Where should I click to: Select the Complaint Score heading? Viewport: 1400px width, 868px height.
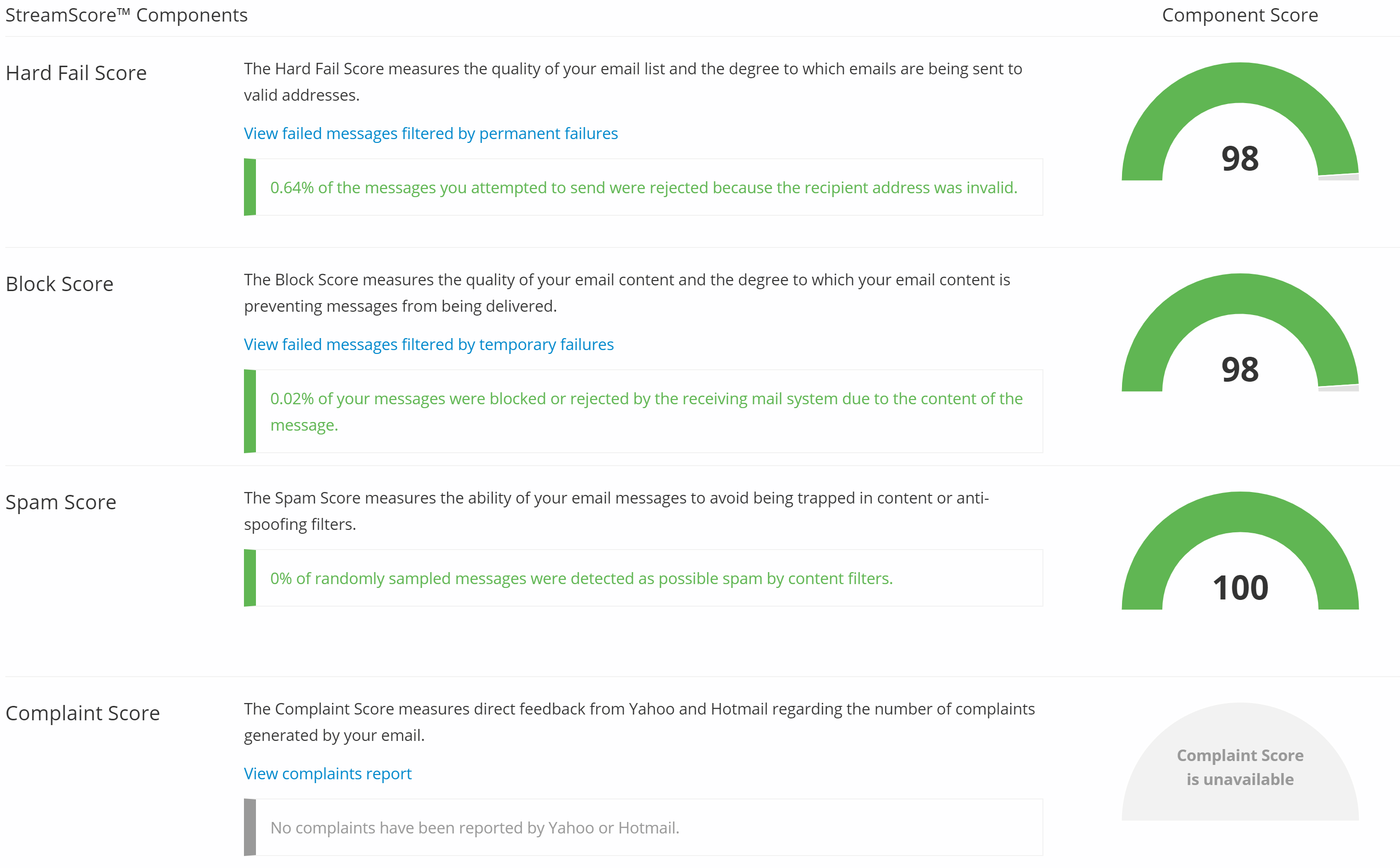[x=82, y=713]
